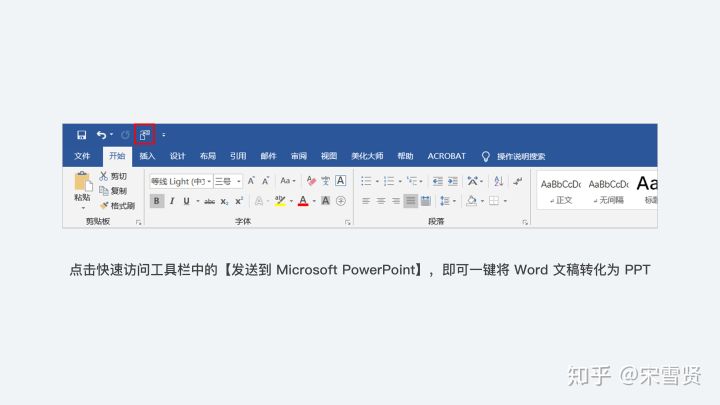Open the 设计 ribbon tab
The image size is (720, 405).
[x=177, y=156]
